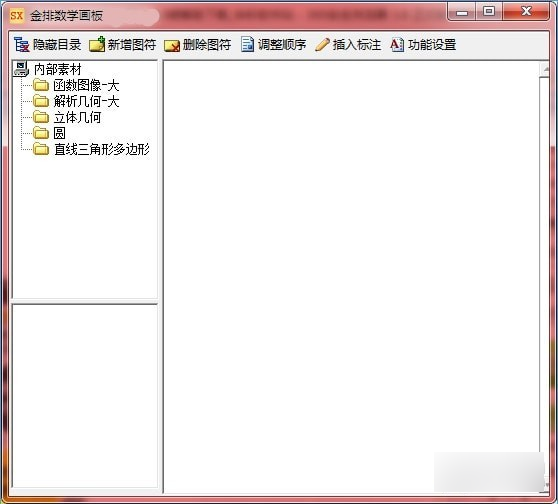Screen dimensions: 558x504
Task: Click the 隐藏目录 toolbar icon
Action: [x=22, y=44]
